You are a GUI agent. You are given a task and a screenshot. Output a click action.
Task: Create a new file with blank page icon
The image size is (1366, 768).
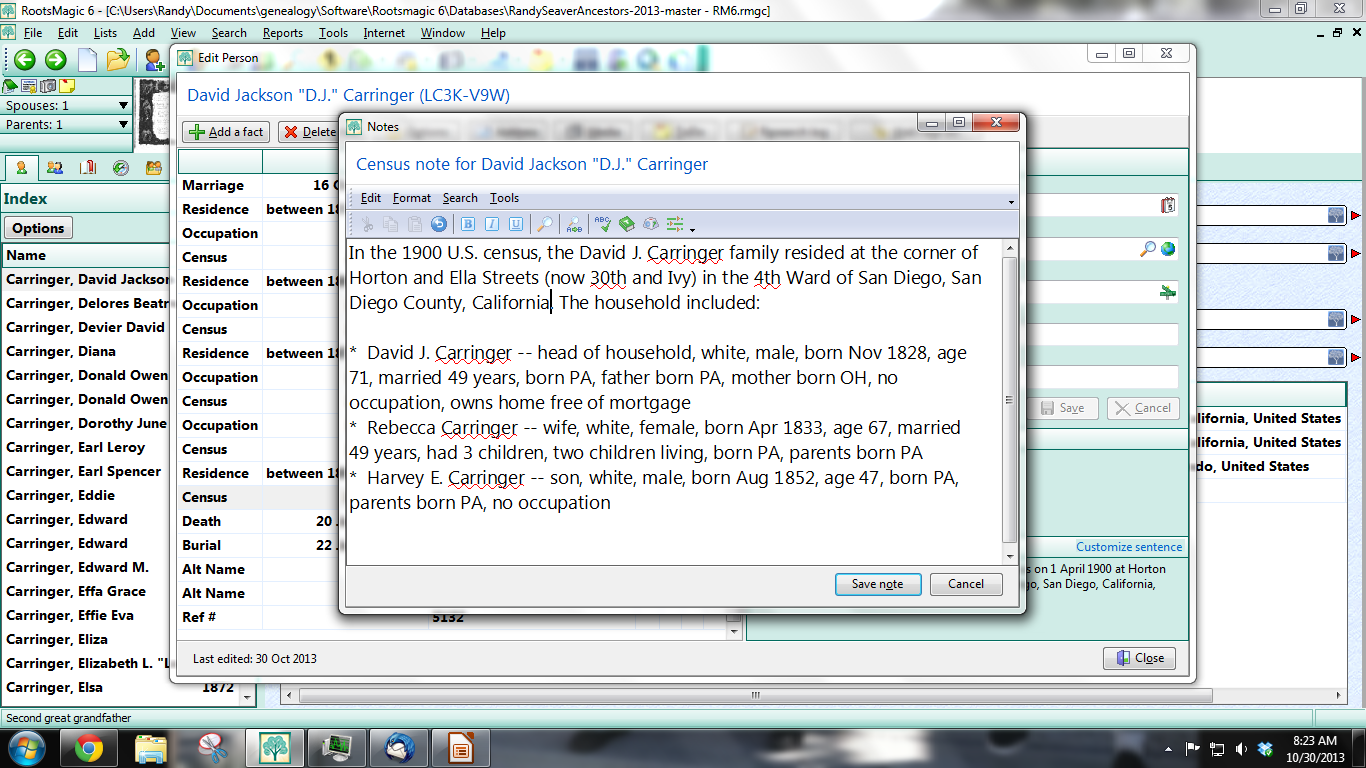pos(87,60)
